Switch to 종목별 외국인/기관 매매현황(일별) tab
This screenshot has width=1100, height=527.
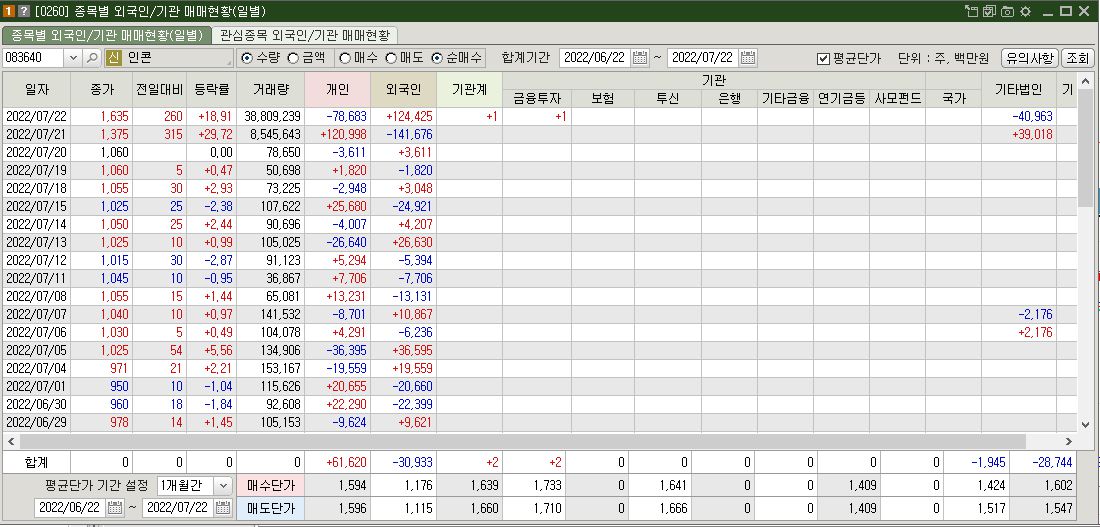click(107, 35)
